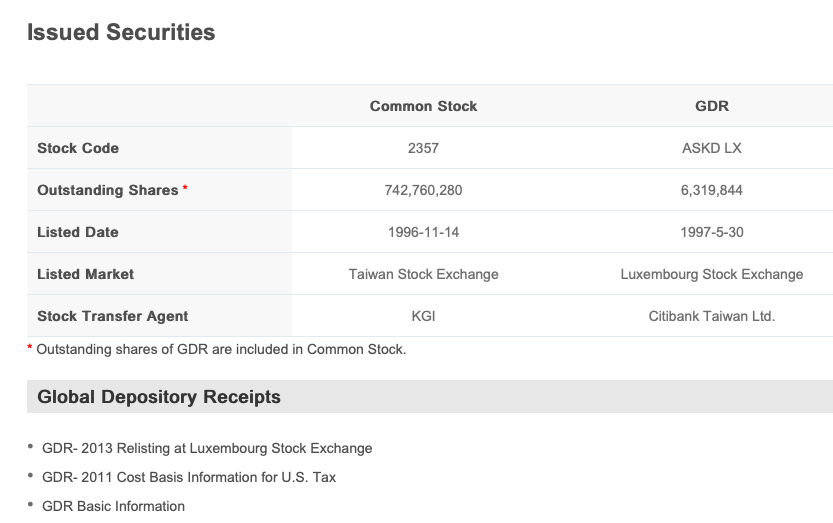Click the footnote about GDR outstanding shares

point(220,350)
